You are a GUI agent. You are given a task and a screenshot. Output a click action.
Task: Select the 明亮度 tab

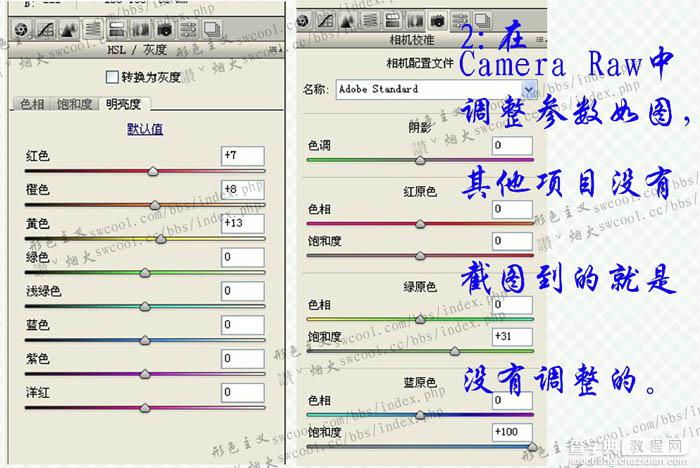pos(122,104)
